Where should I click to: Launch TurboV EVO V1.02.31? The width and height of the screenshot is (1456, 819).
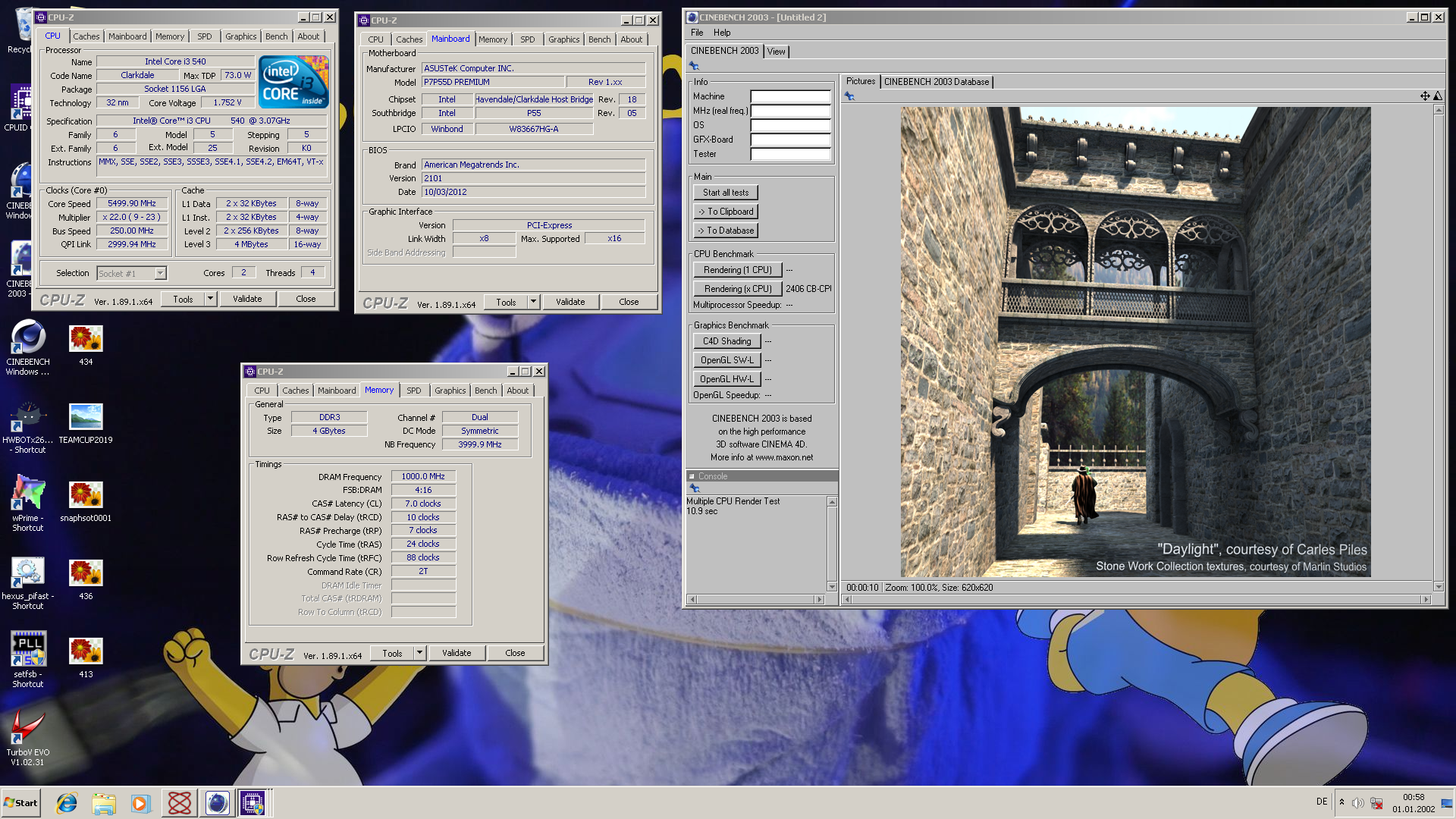28,739
